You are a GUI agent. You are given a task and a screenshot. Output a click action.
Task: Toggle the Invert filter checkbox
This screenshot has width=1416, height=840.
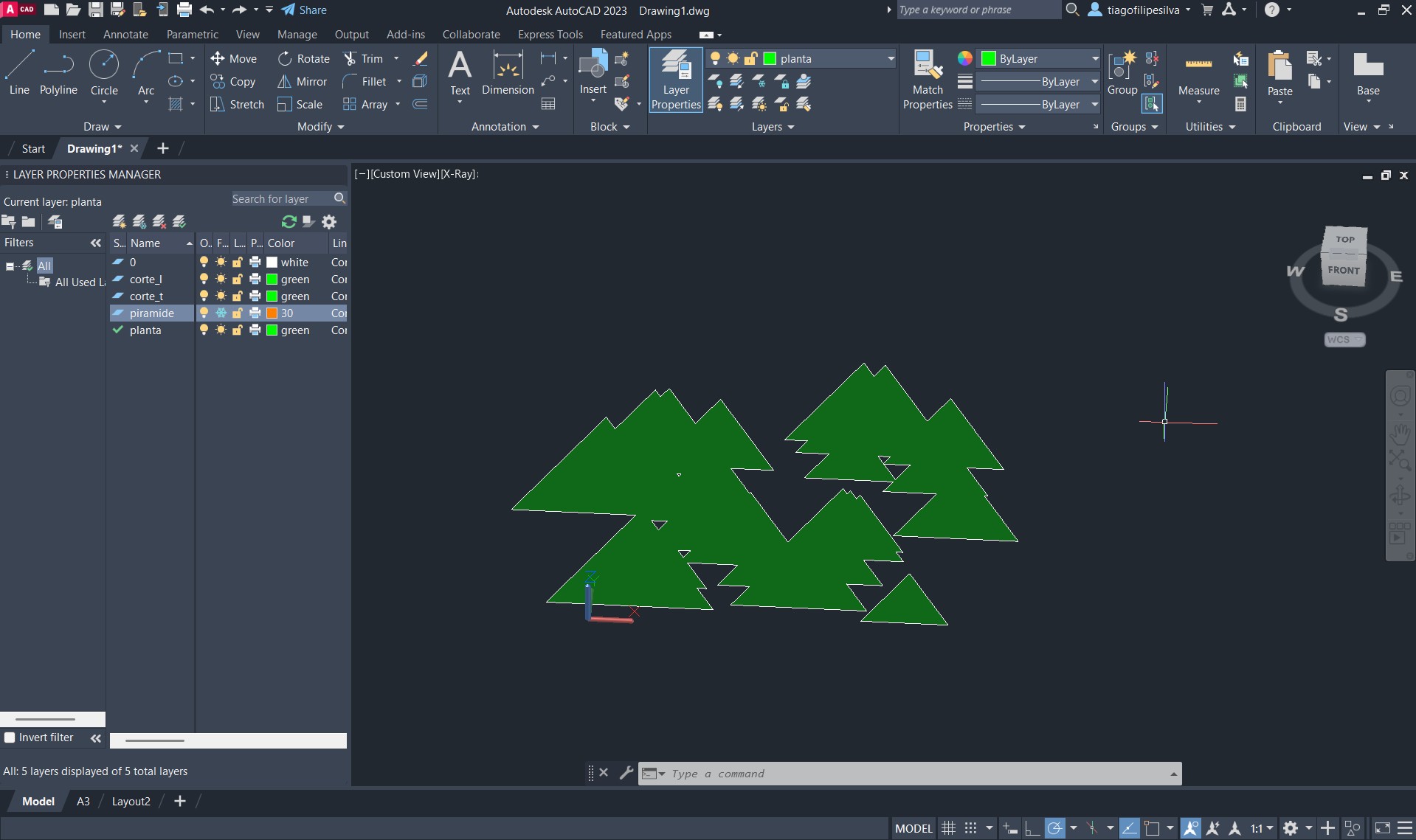(x=10, y=737)
